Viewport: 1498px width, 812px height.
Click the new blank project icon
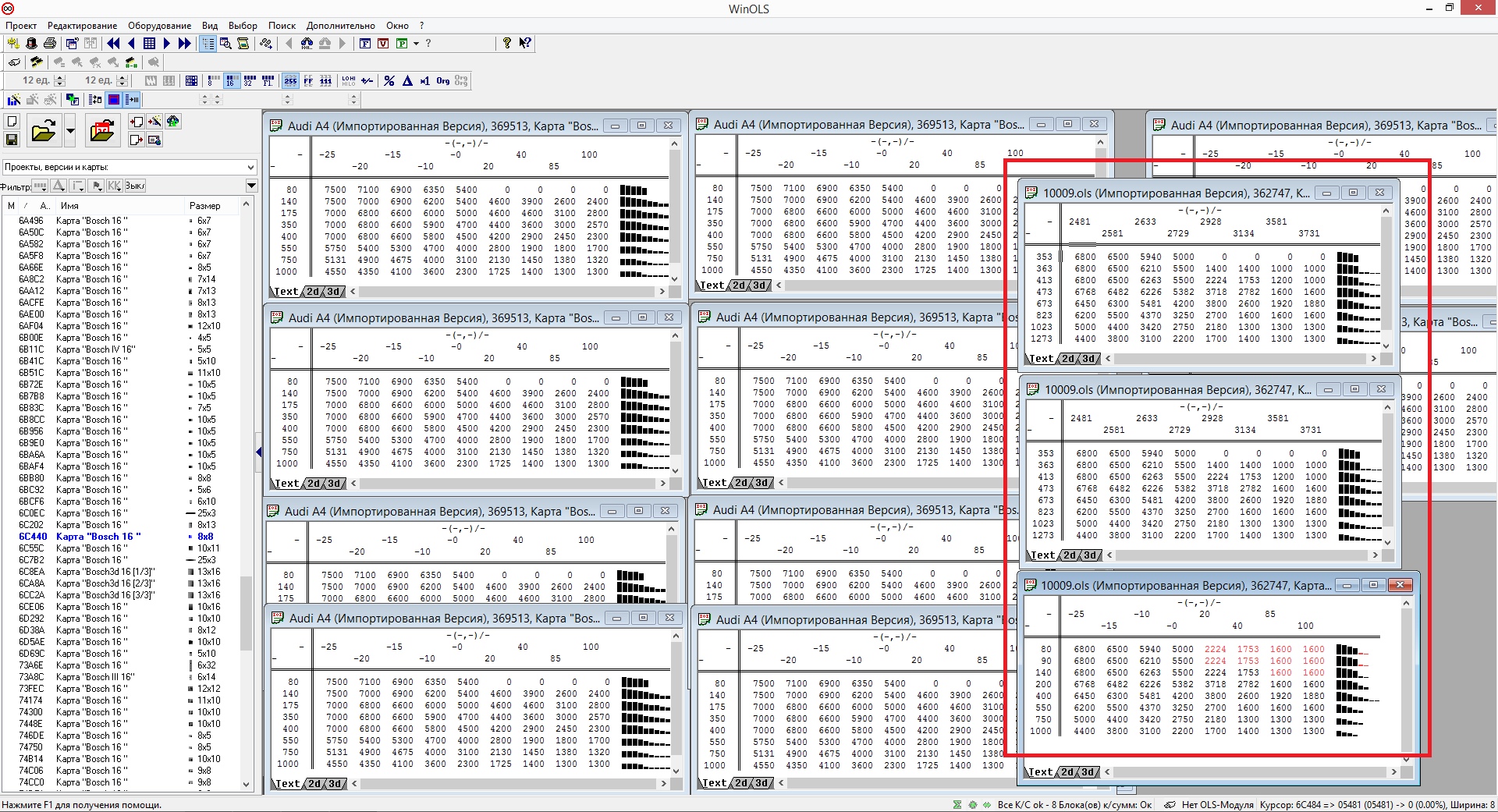12,122
